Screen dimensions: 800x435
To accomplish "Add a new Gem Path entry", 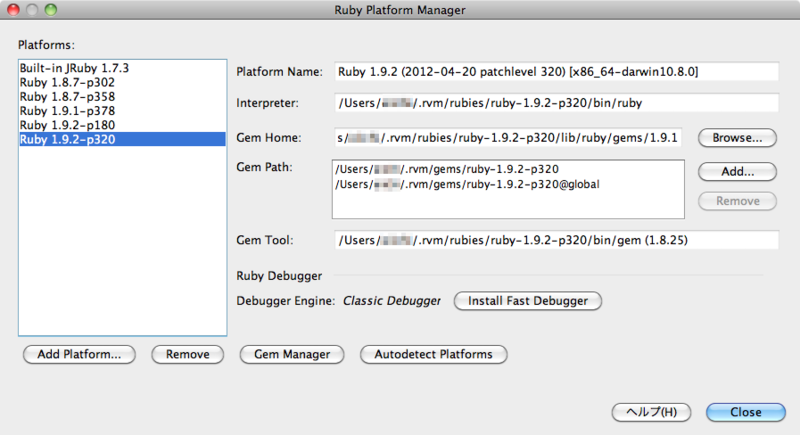I will [x=737, y=171].
